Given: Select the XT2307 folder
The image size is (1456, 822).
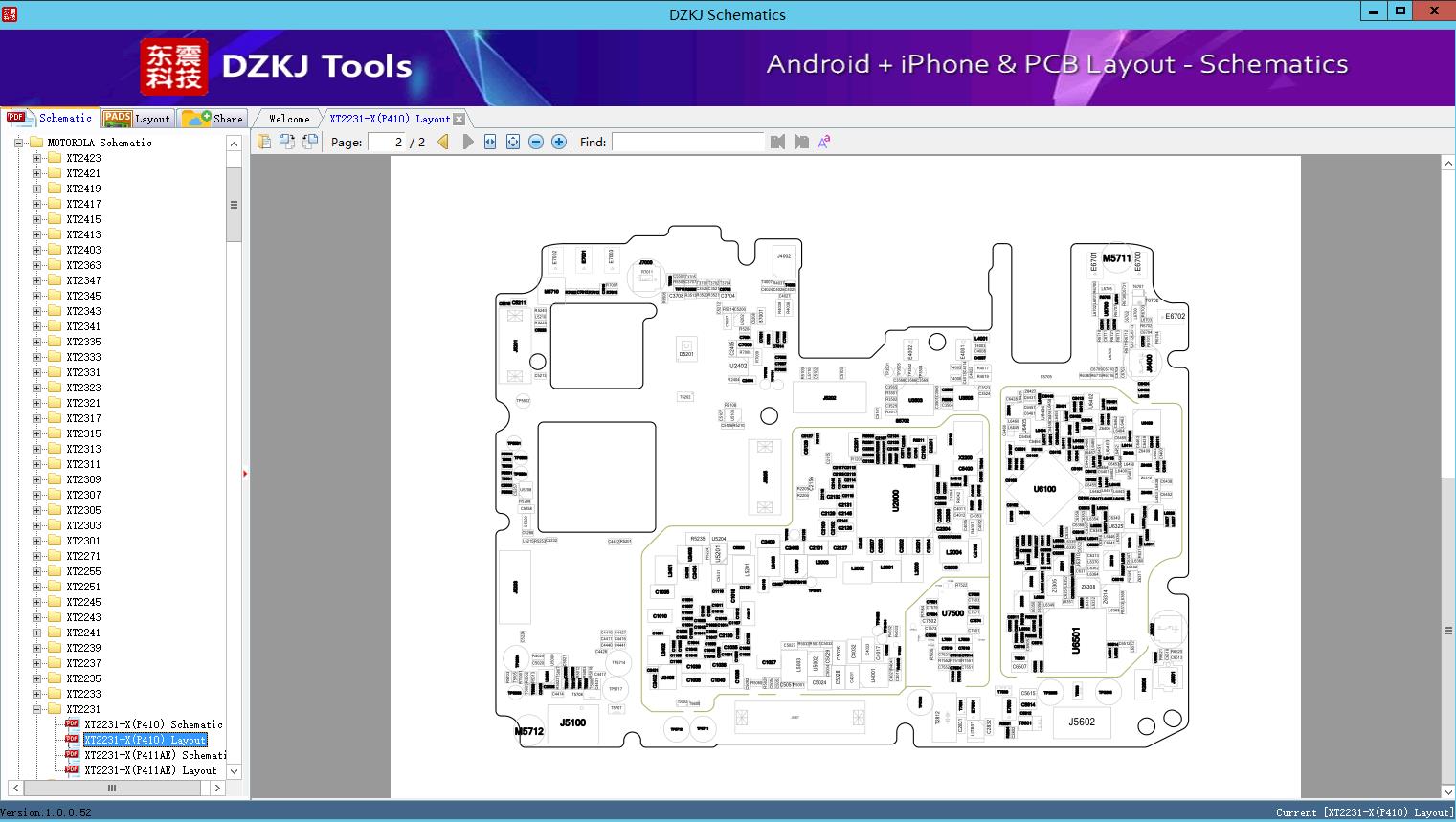Looking at the screenshot, I should point(83,495).
